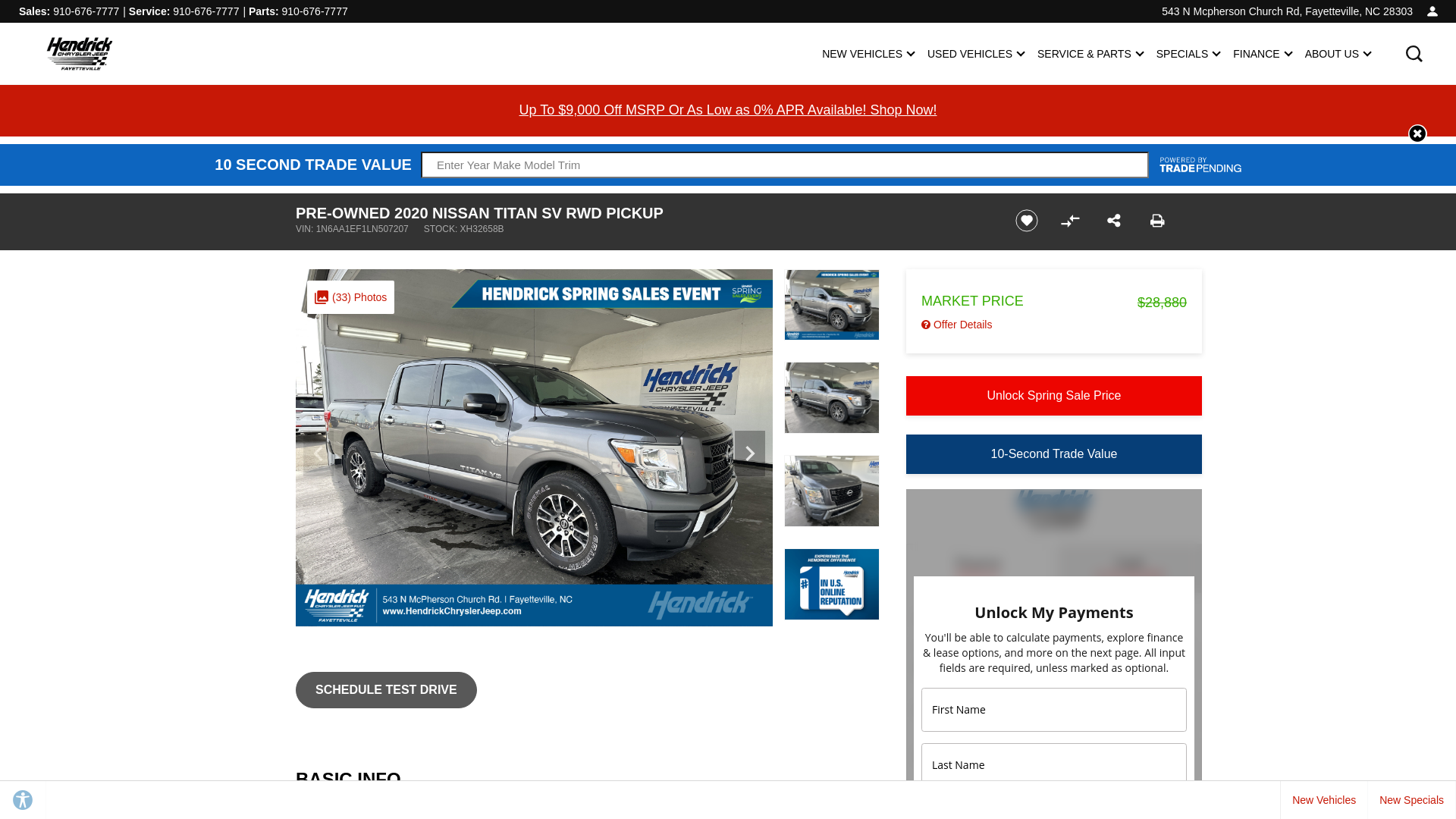This screenshot has height=819, width=1456.
Task: Focus the First Name field
Action: point(1054,710)
